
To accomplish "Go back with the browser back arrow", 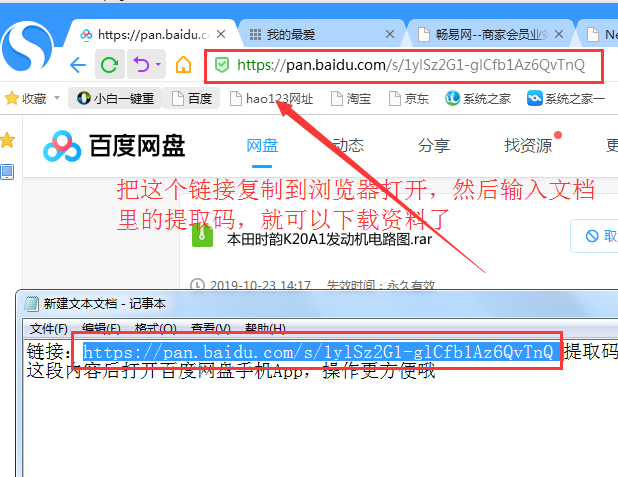I will tap(78, 65).
